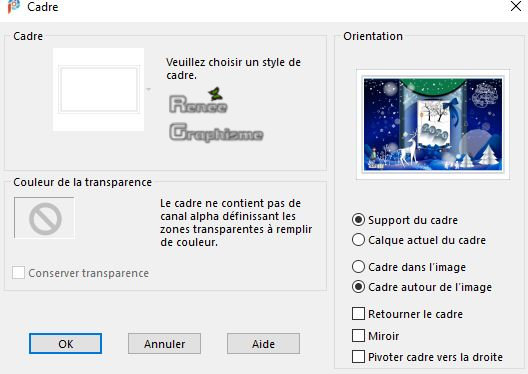Click the 'Orientation' group label
Viewport: 528px width, 374px height.
[373, 36]
